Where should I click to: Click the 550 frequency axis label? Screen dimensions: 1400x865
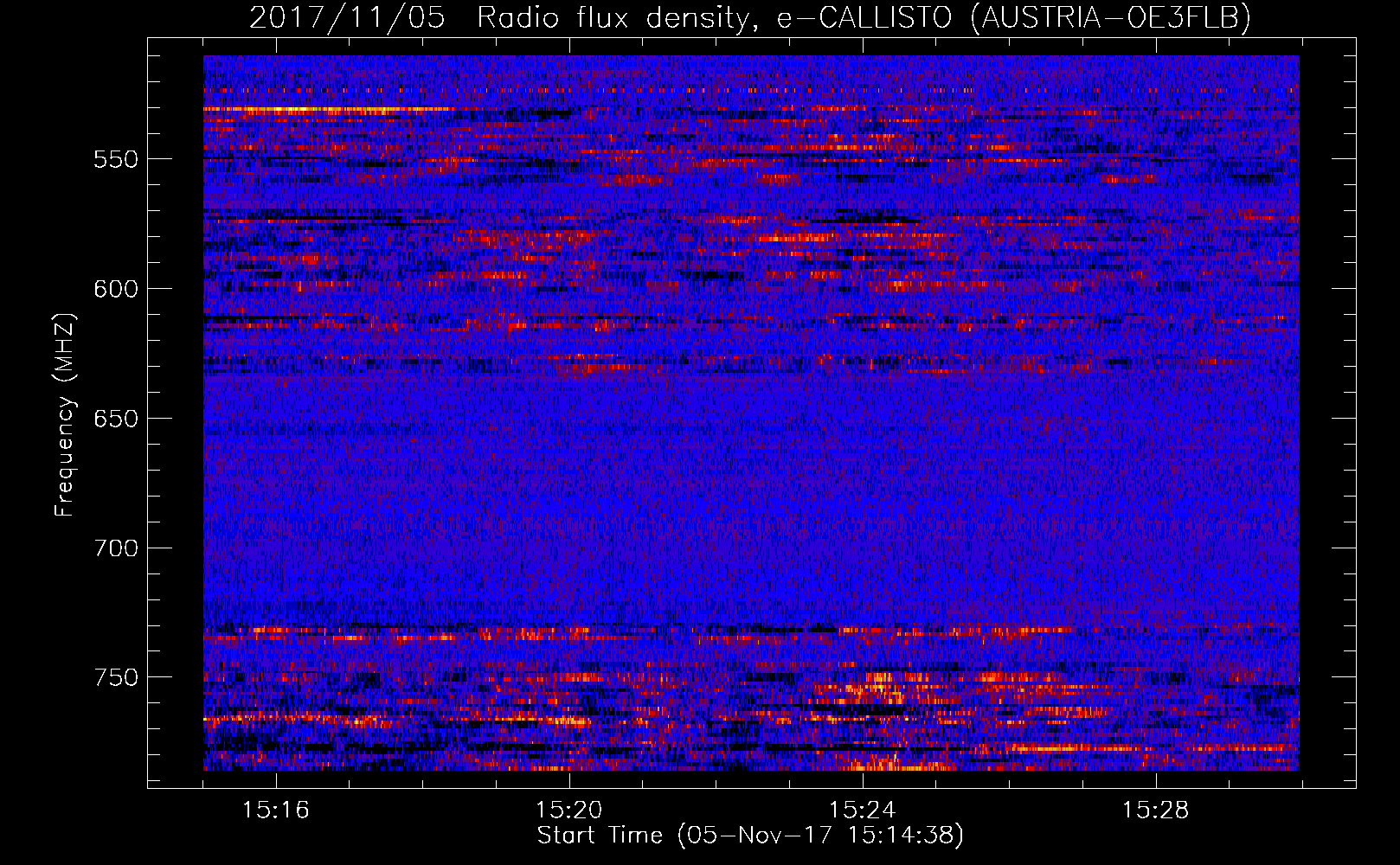pos(116,160)
